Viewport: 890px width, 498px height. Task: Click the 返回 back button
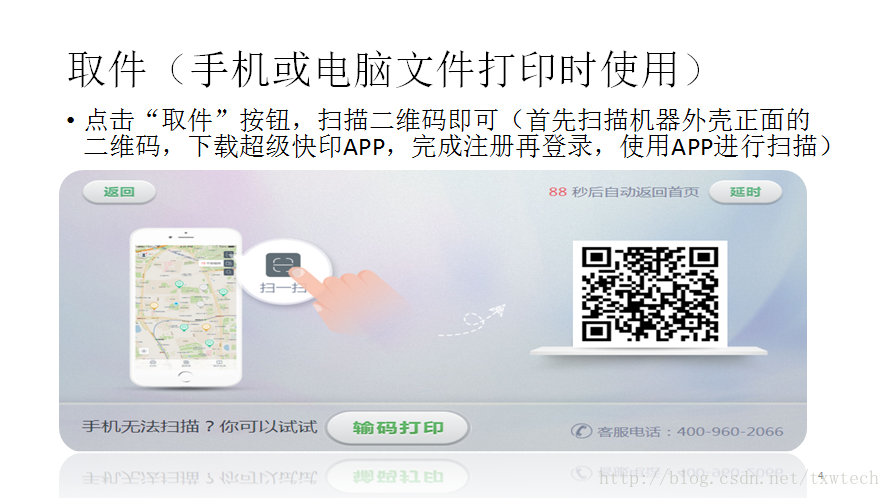point(119,192)
